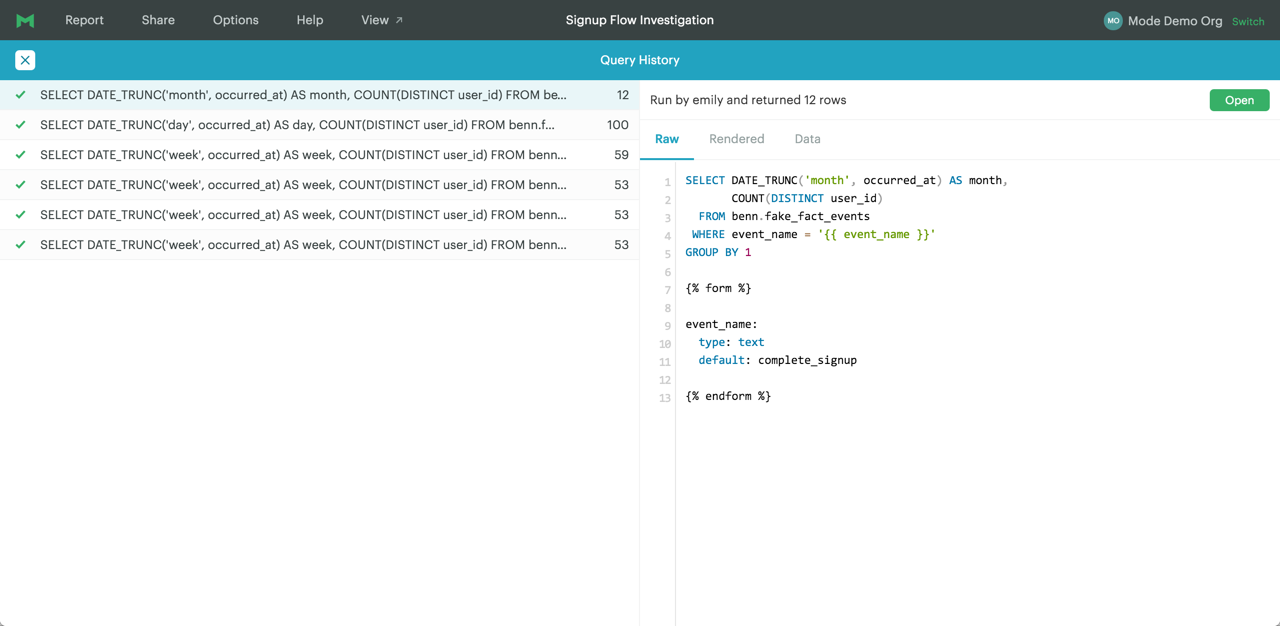The image size is (1280, 626).
Task: Click the green checkmark on the day query
Action: click(x=20, y=125)
